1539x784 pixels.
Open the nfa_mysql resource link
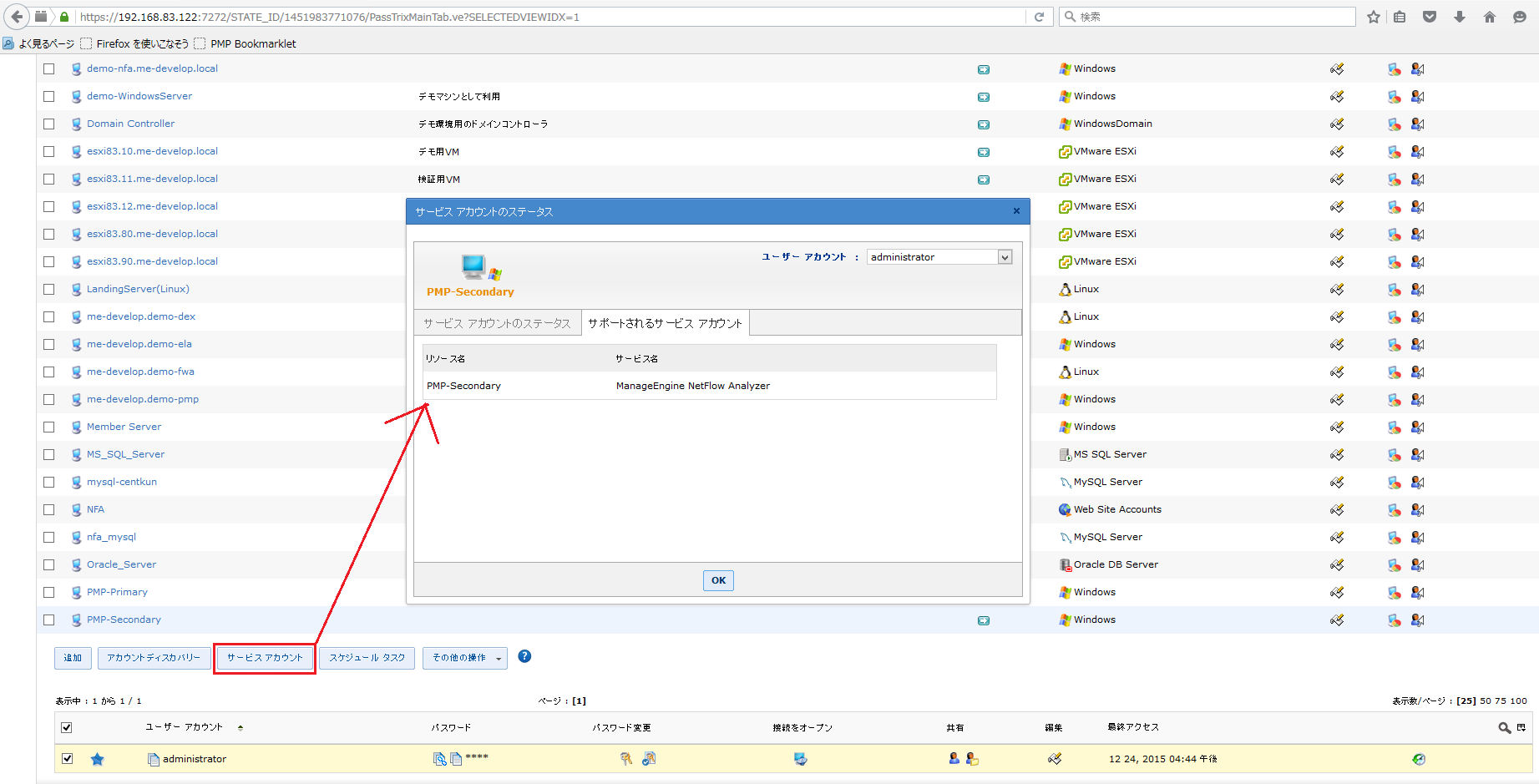coord(111,537)
